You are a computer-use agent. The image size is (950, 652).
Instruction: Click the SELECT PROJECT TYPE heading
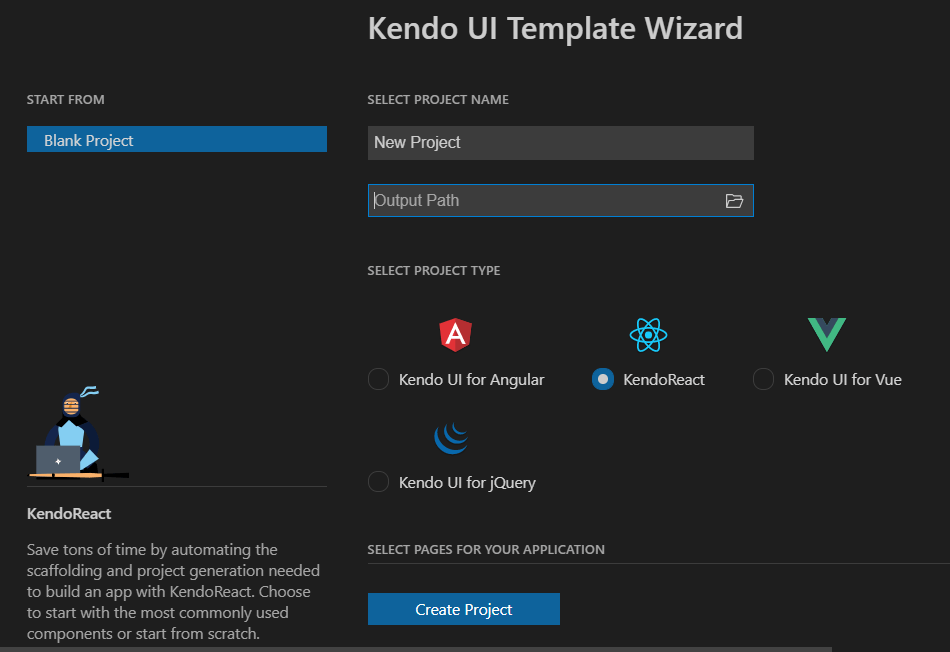tap(434, 271)
